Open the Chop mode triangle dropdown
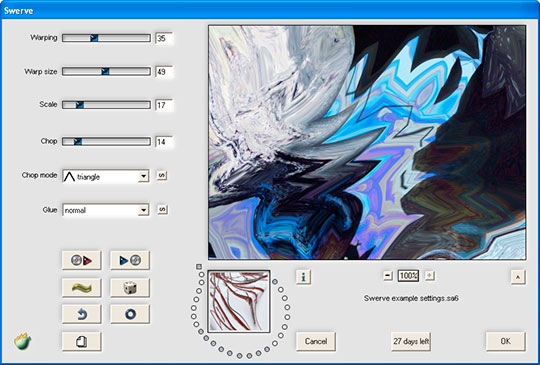Viewport: 540px width, 365px height. pos(106,176)
